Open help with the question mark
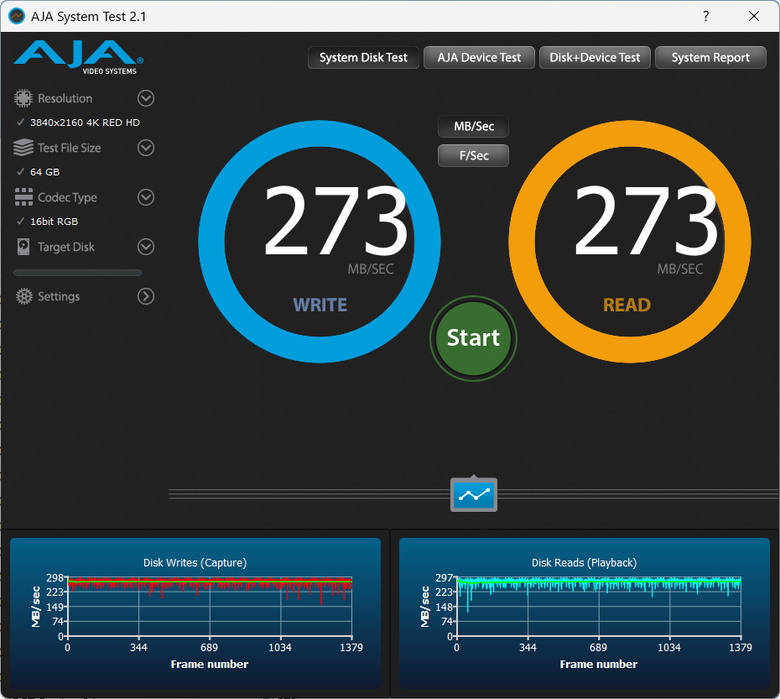Screen dimensions: 780x699 [x=706, y=16]
